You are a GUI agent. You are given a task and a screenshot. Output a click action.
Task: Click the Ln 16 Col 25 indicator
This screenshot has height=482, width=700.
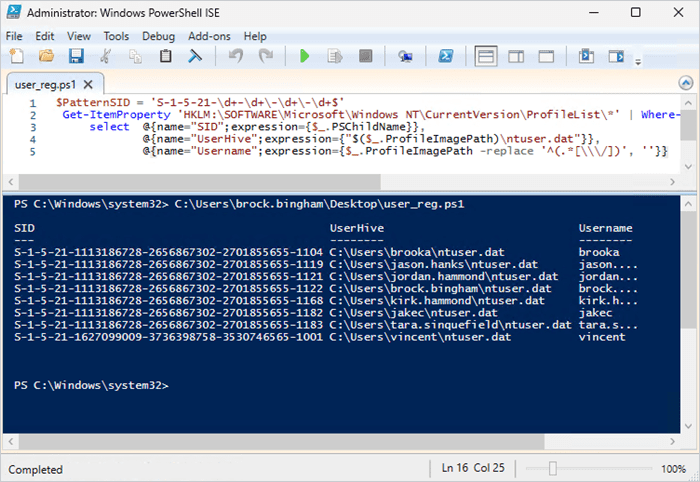click(473, 468)
